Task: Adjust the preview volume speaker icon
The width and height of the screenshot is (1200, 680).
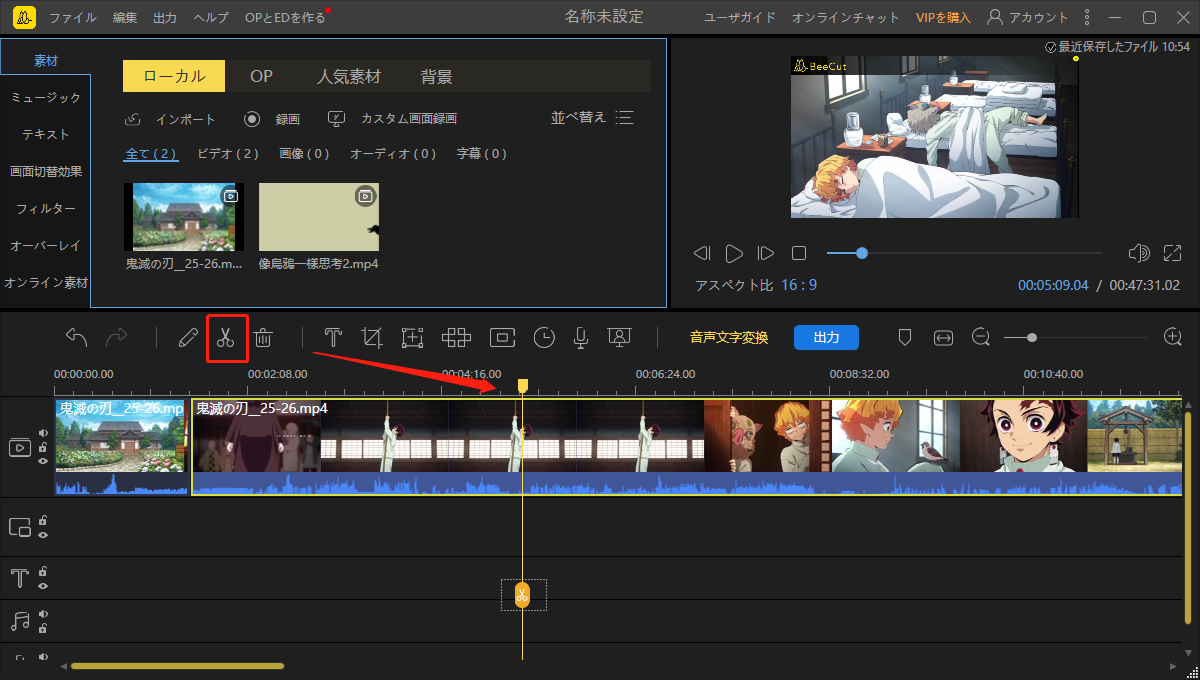Action: click(x=1139, y=253)
